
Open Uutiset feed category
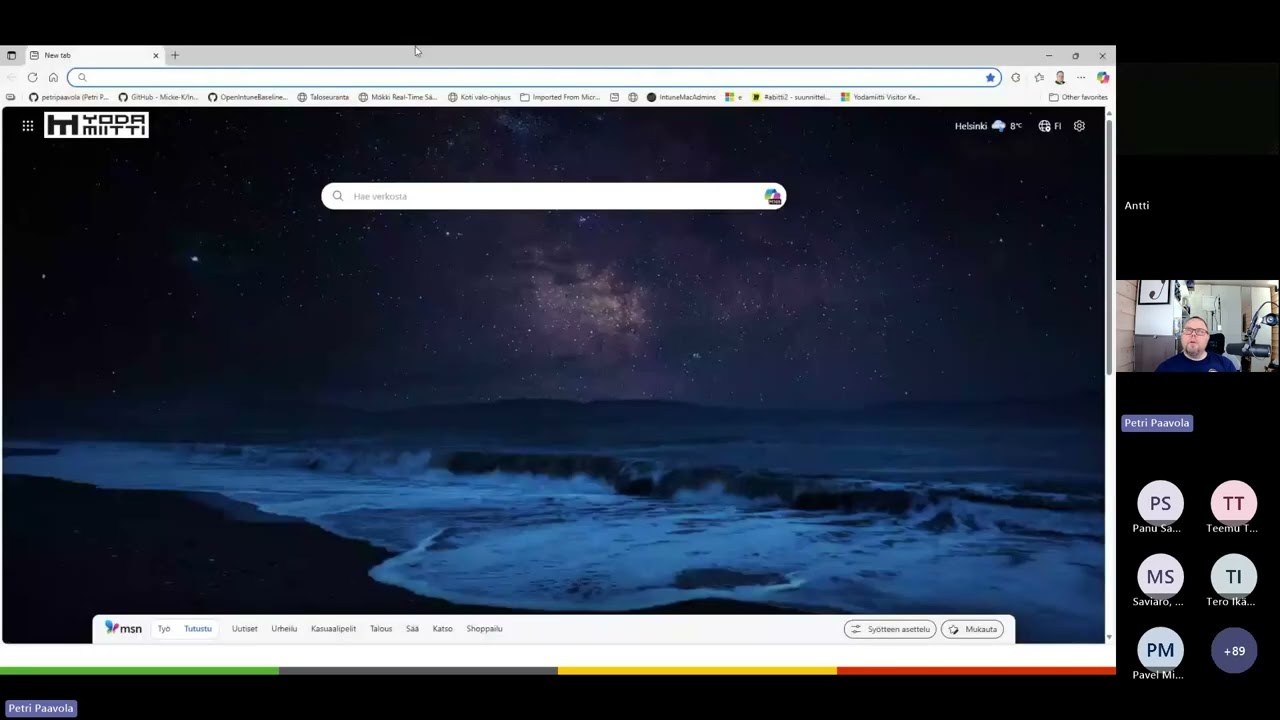(245, 629)
